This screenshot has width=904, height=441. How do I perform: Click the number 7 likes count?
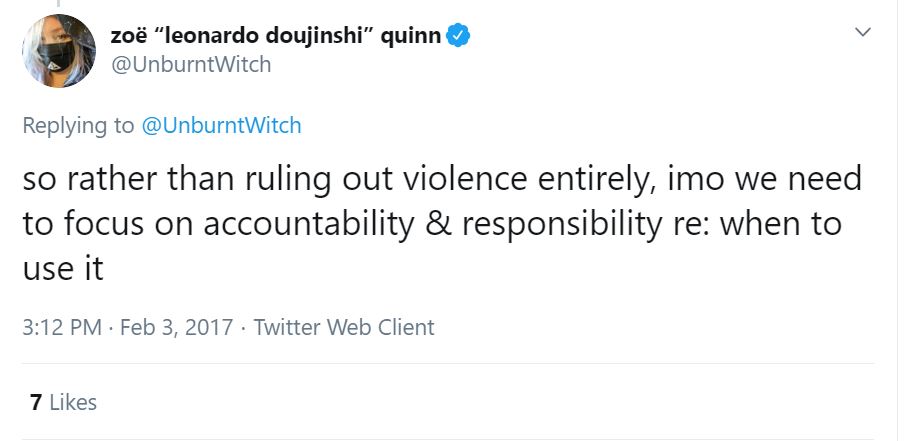tap(36, 402)
